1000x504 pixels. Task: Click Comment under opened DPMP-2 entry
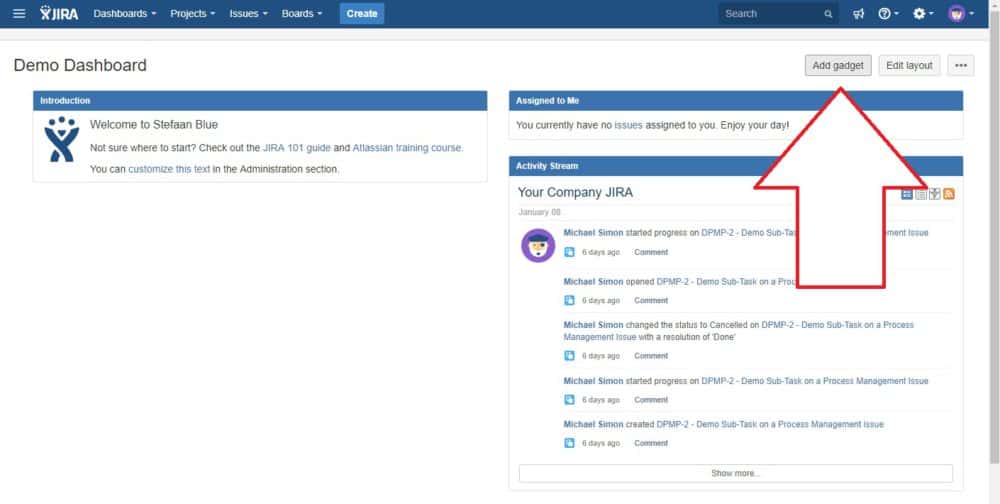651,300
